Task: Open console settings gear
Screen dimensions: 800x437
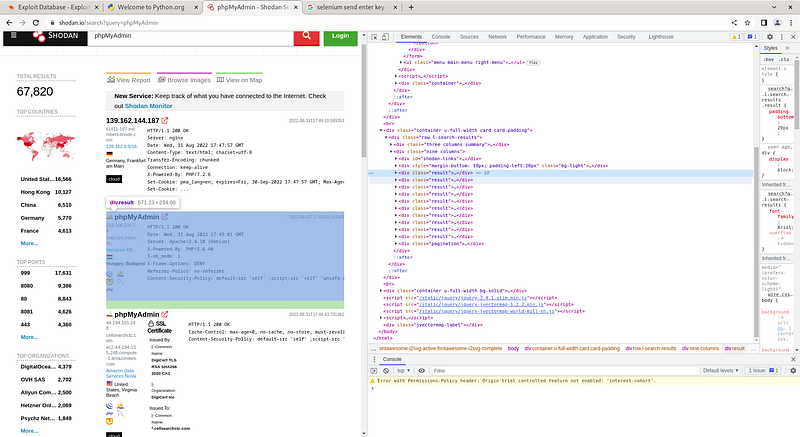Action: 793,371
